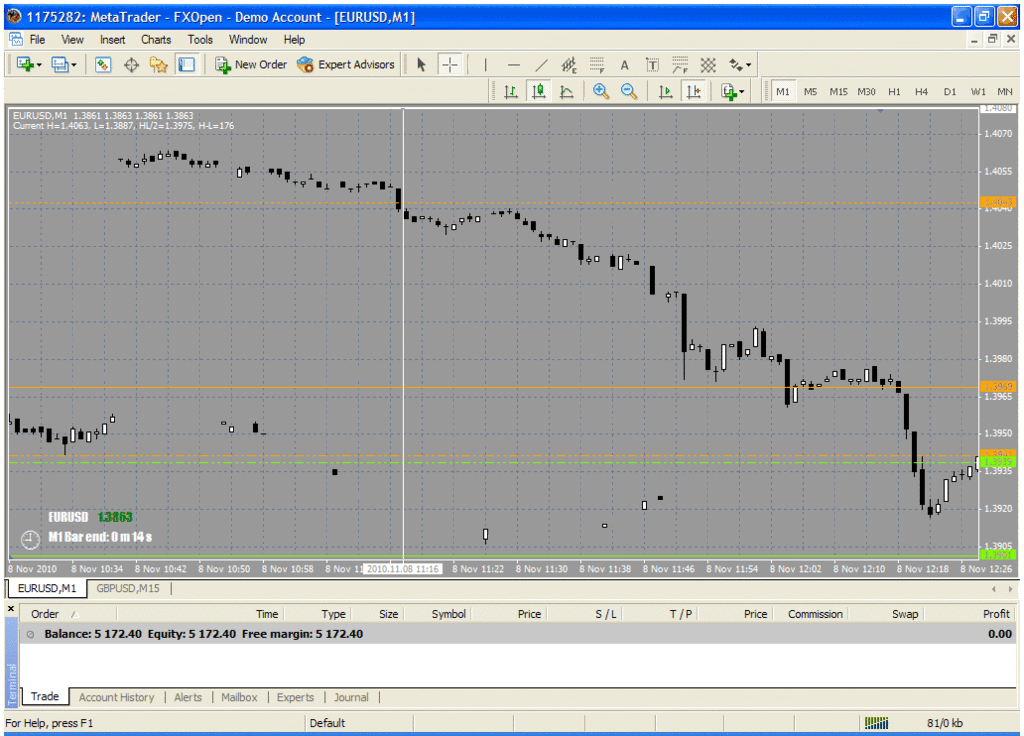Select the Fibonacci retracement tool
The image size is (1024, 736).
(x=597, y=65)
